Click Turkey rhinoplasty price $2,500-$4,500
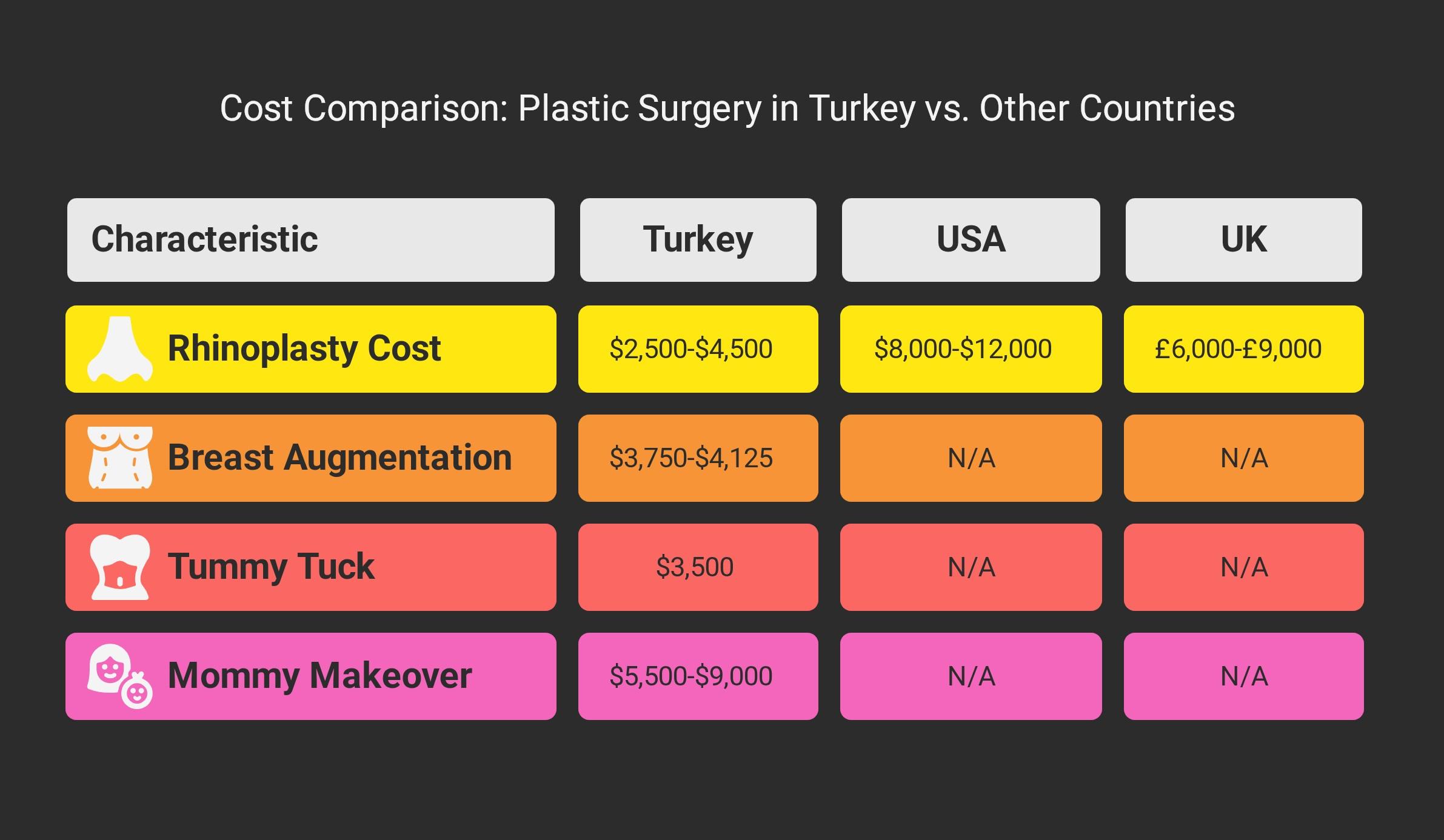This screenshot has width=1444, height=840. coord(691,349)
